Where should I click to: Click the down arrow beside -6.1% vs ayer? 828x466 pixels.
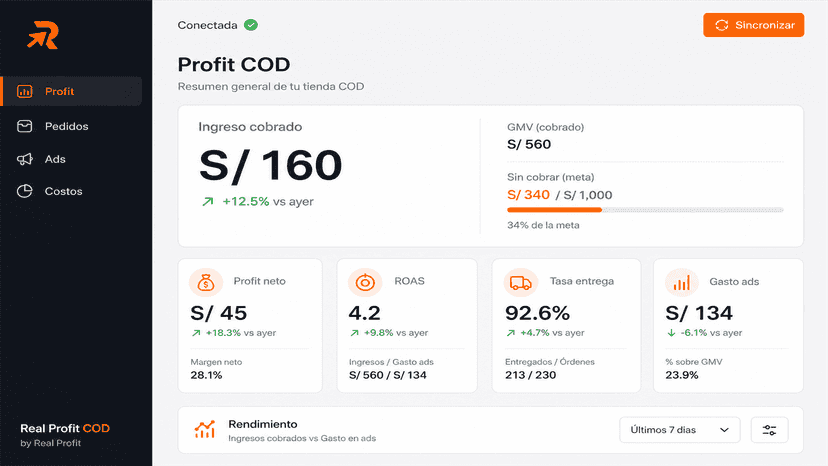pyautogui.click(x=671, y=333)
